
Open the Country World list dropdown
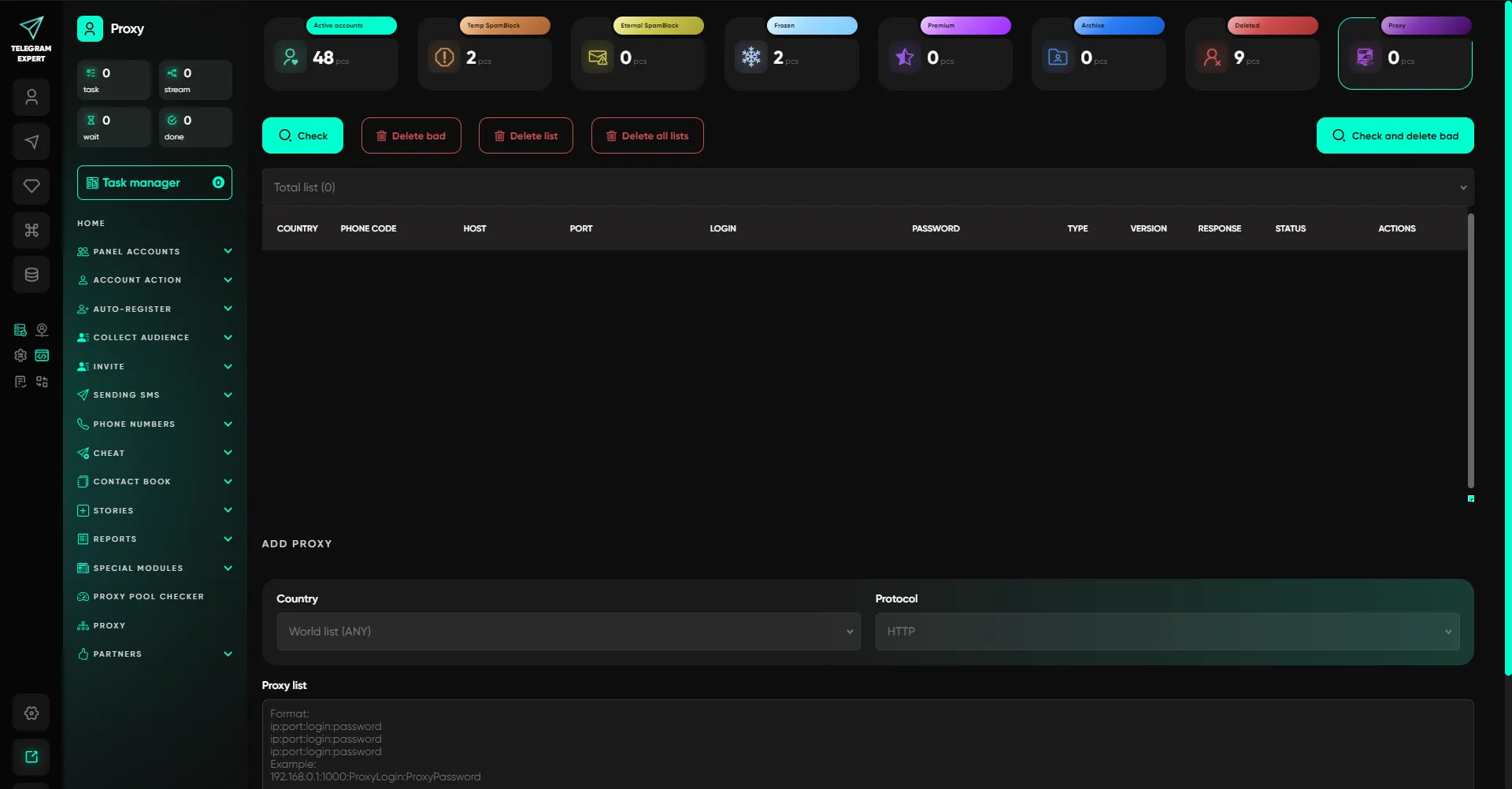[568, 632]
